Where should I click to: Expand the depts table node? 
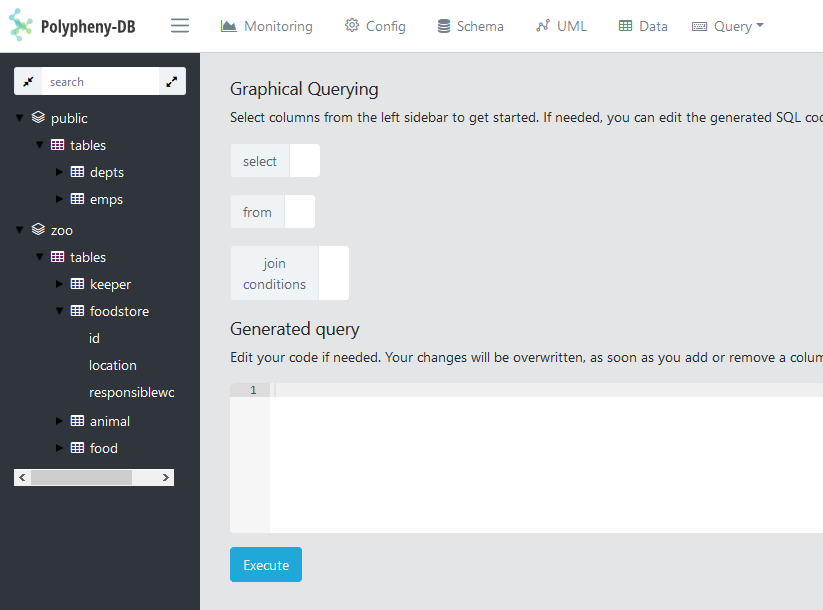[59, 172]
